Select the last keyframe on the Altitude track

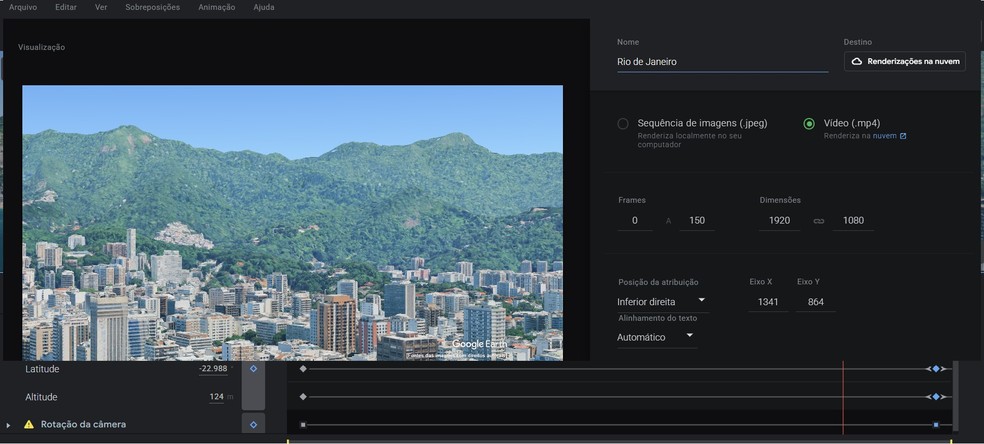[936, 397]
